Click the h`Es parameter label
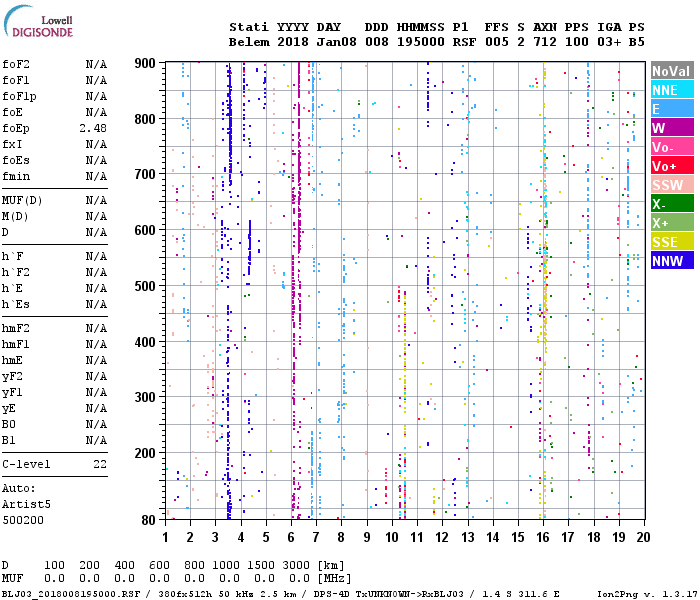 click(16, 304)
